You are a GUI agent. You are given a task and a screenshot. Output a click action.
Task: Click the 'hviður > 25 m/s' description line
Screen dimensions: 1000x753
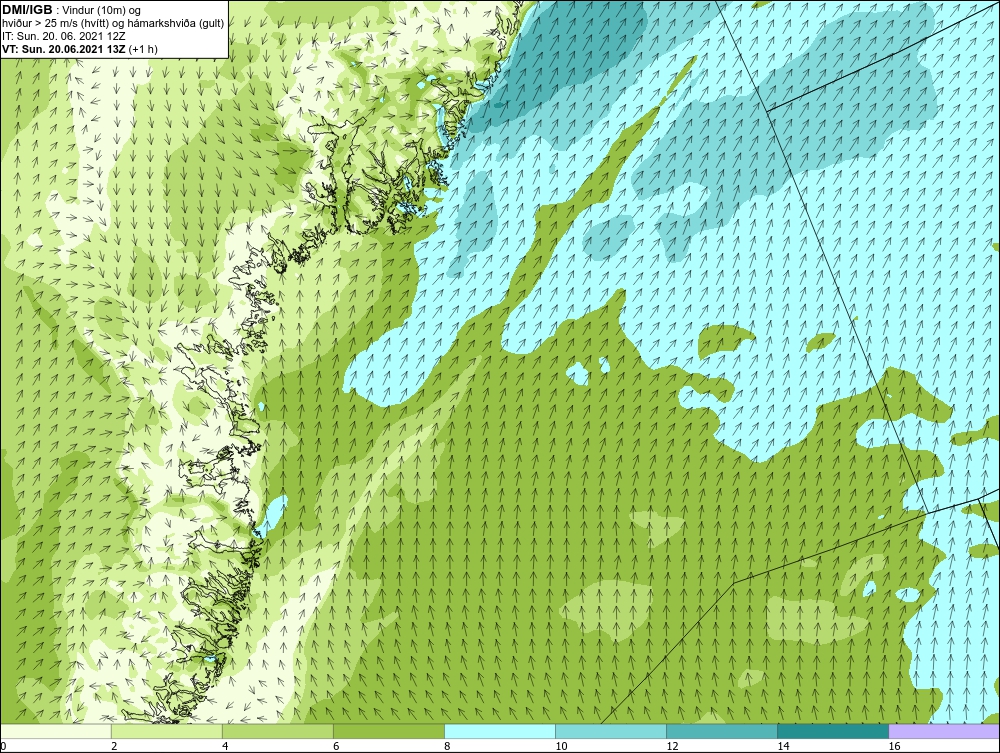point(113,24)
